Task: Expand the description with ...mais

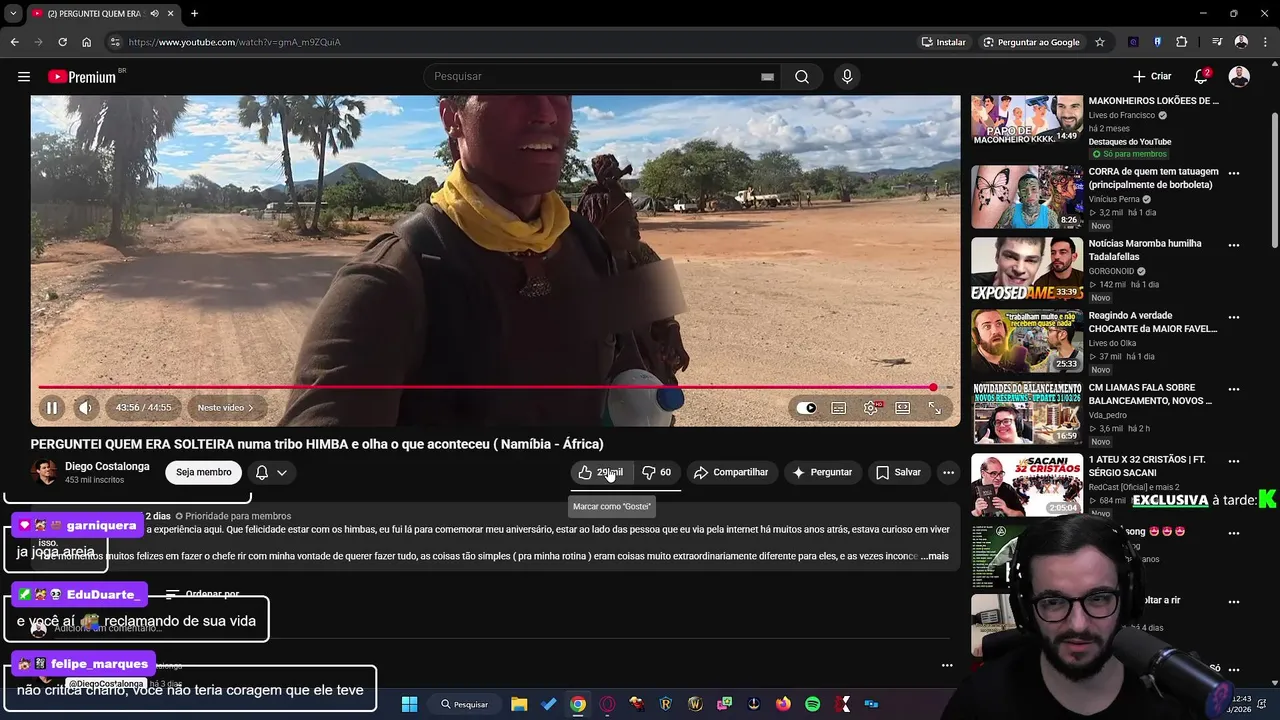Action: coord(934,556)
